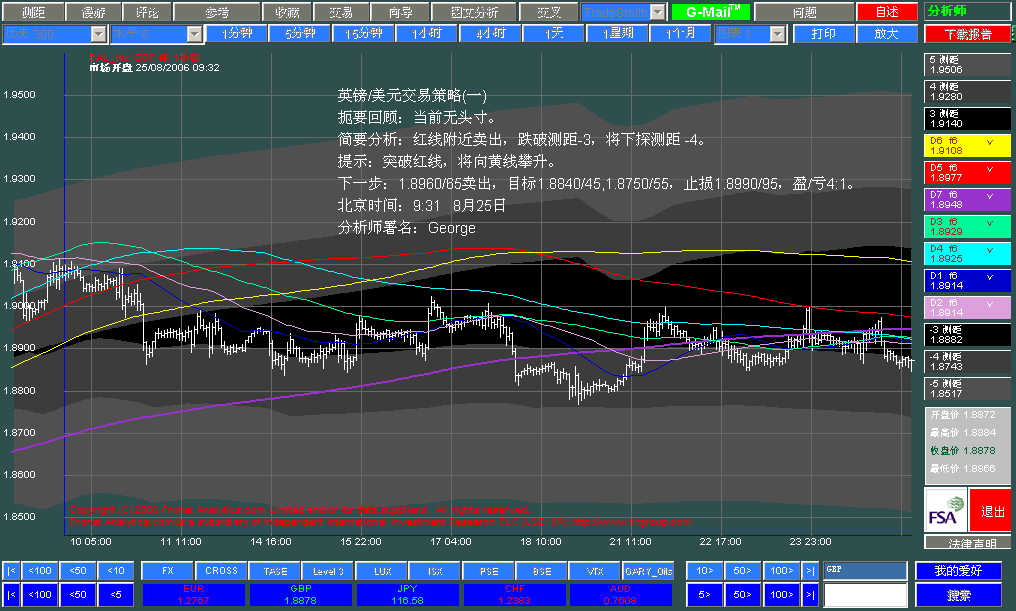1016x611 pixels.
Task: Open the TradeSmith dropdown
Action: (x=658, y=12)
